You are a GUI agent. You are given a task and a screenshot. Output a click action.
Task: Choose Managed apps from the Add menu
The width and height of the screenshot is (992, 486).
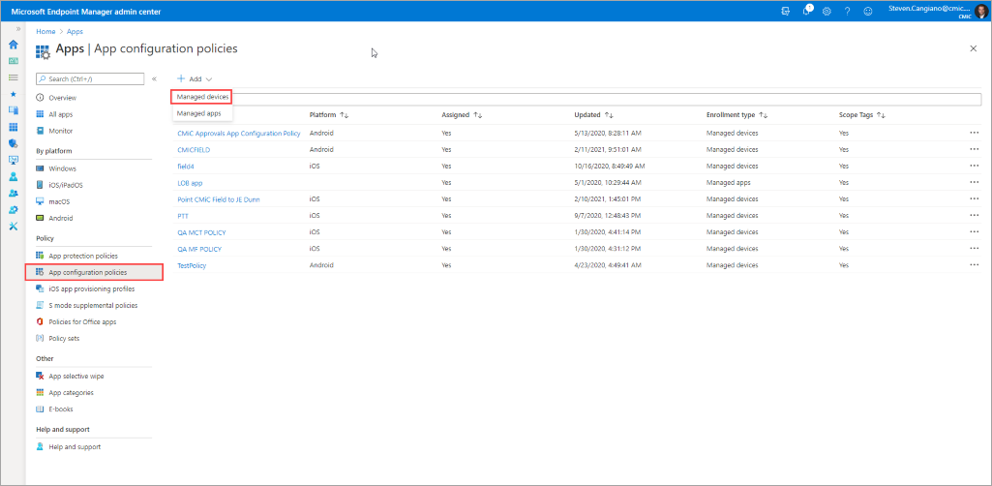pyautogui.click(x=199, y=113)
